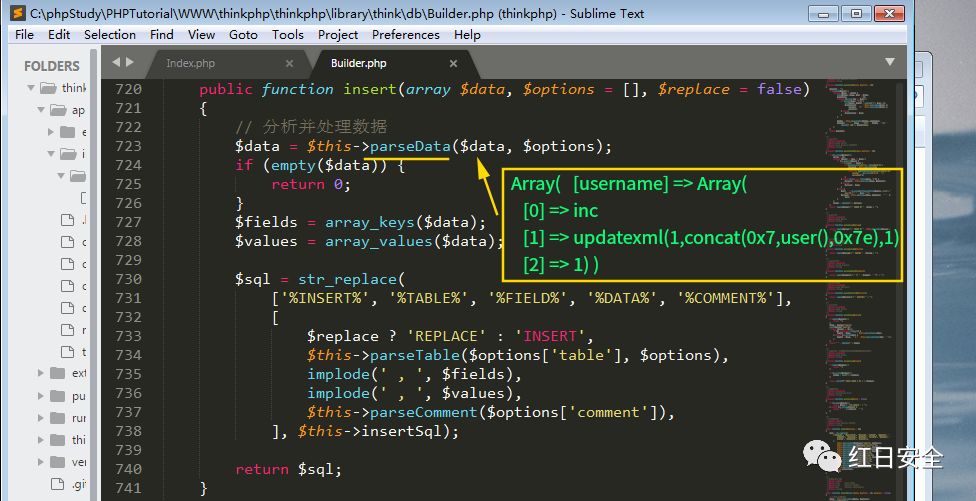976x501 pixels.
Task: Click the 'ext' folder icon
Action: pos(58,373)
